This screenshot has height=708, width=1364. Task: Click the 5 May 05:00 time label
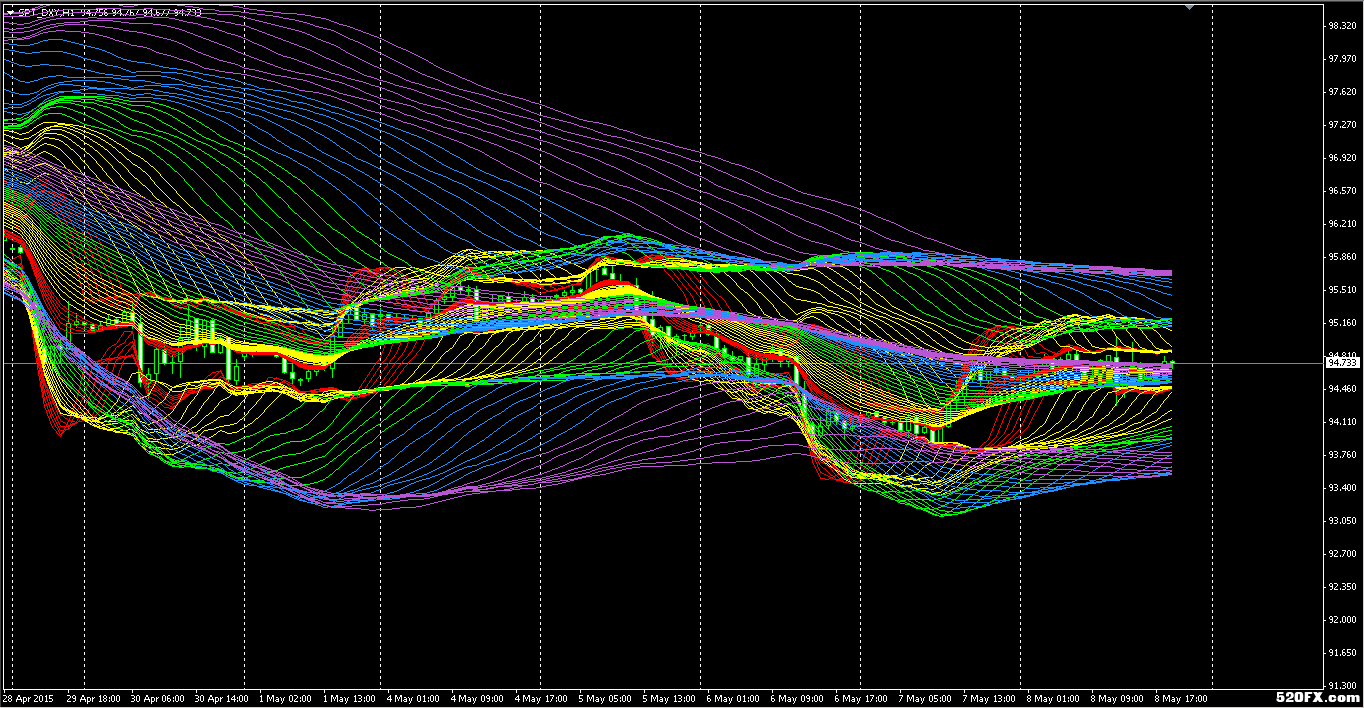point(605,698)
